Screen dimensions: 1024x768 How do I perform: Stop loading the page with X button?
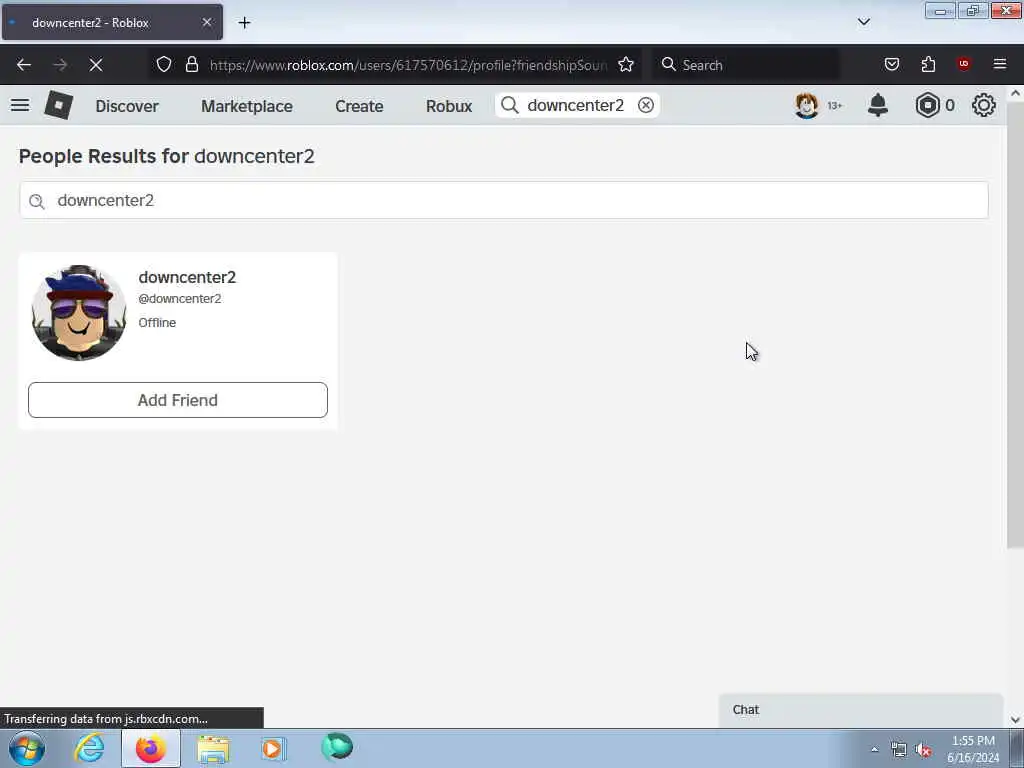pos(95,65)
